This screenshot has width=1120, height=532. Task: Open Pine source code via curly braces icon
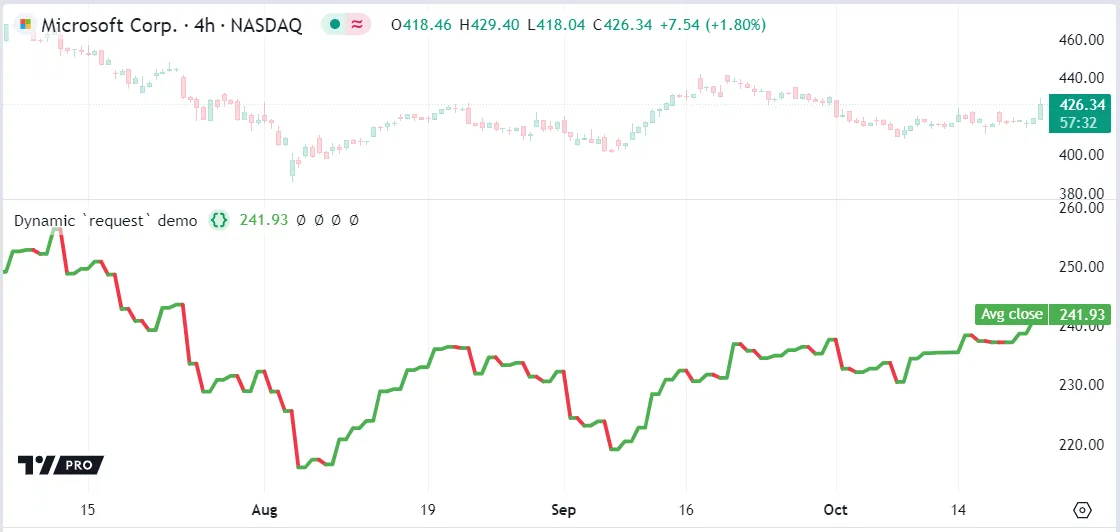219,220
